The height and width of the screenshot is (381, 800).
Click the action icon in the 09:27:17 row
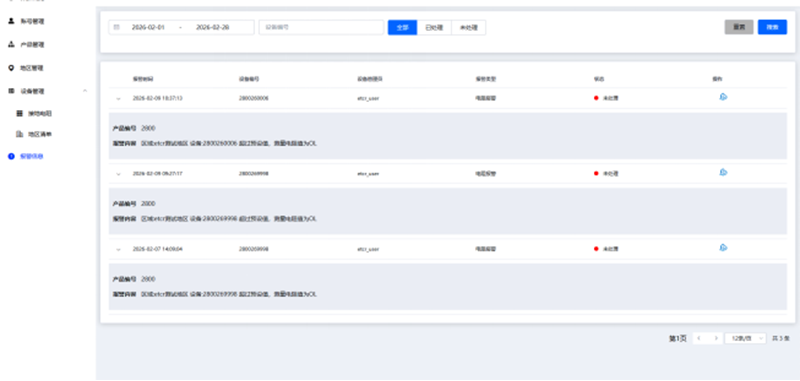tap(723, 172)
